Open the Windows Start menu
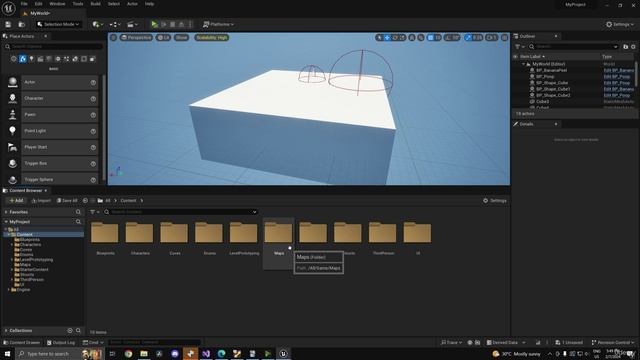 click(7, 354)
